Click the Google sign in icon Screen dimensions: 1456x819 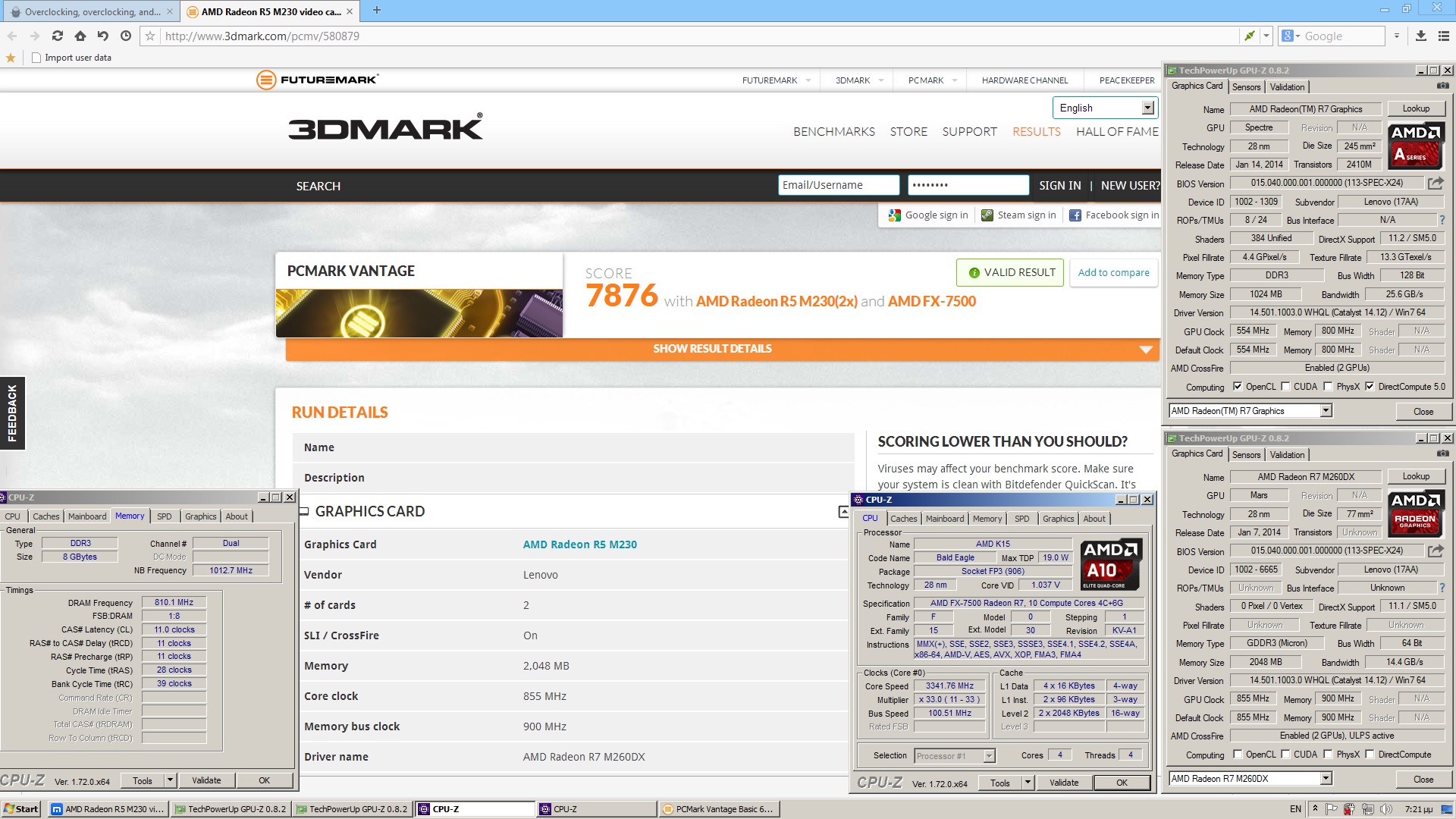[x=895, y=215]
